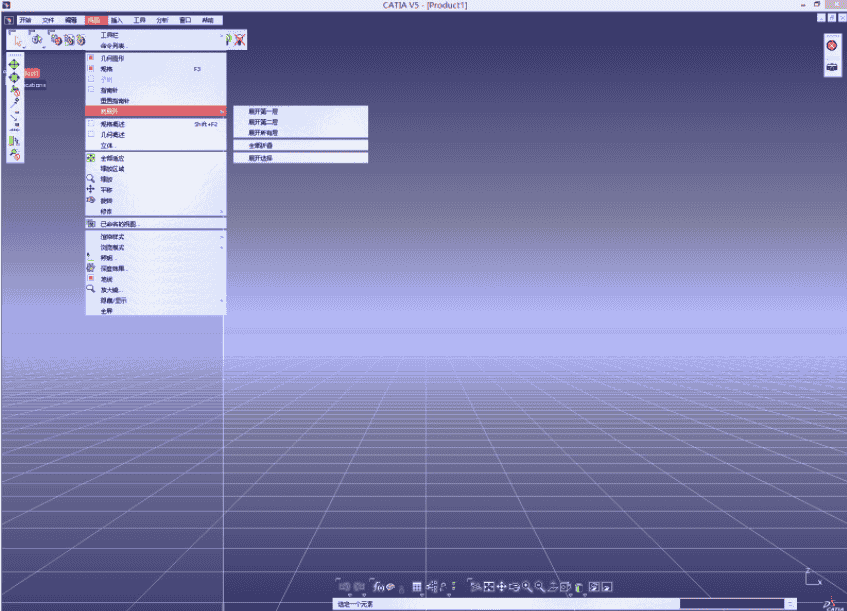Open the 插入 (Insert) menu
Image resolution: width=847 pixels, height=611 pixels.
click(117, 20)
